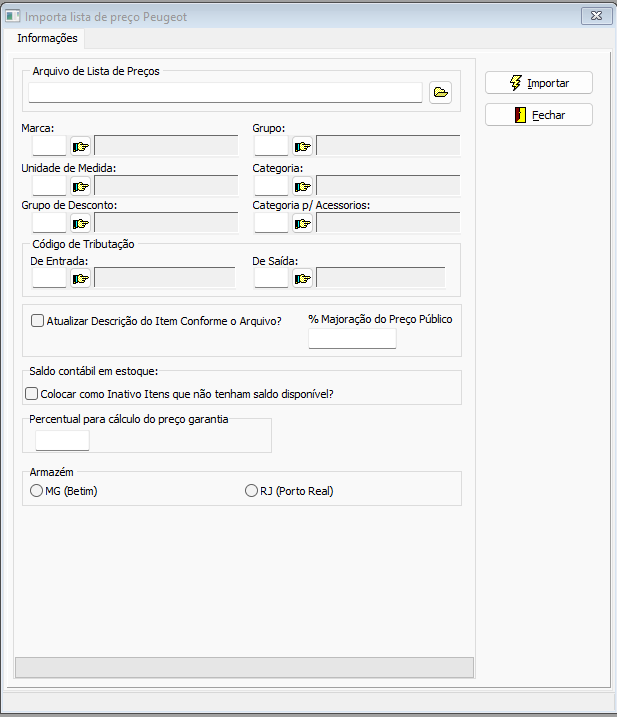Click the Marca code input field
Viewport: 617px width, 717px height.
49,146
